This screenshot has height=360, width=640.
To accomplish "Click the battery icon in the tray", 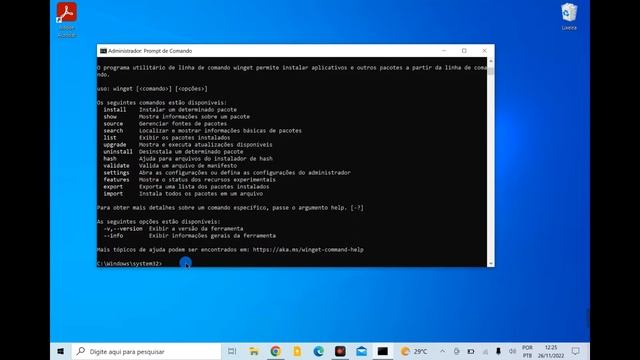I will tap(471, 351).
